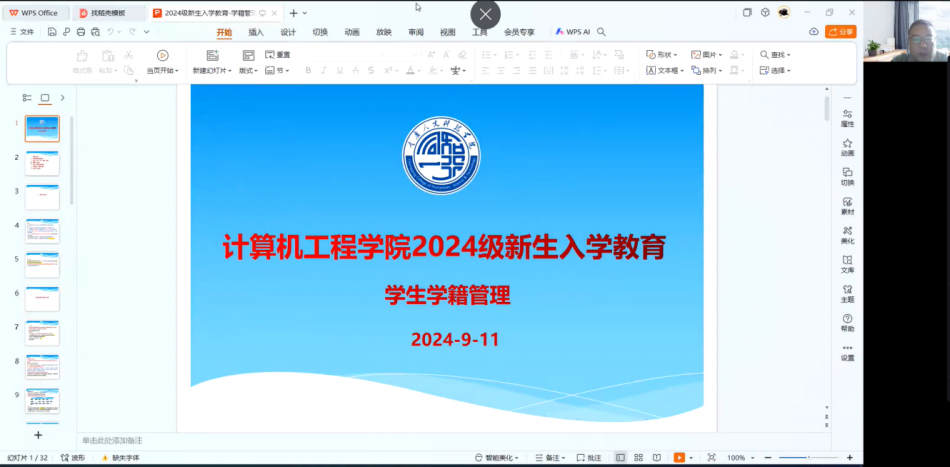
Task: Open the 动画 animation side panel
Action: tap(848, 148)
